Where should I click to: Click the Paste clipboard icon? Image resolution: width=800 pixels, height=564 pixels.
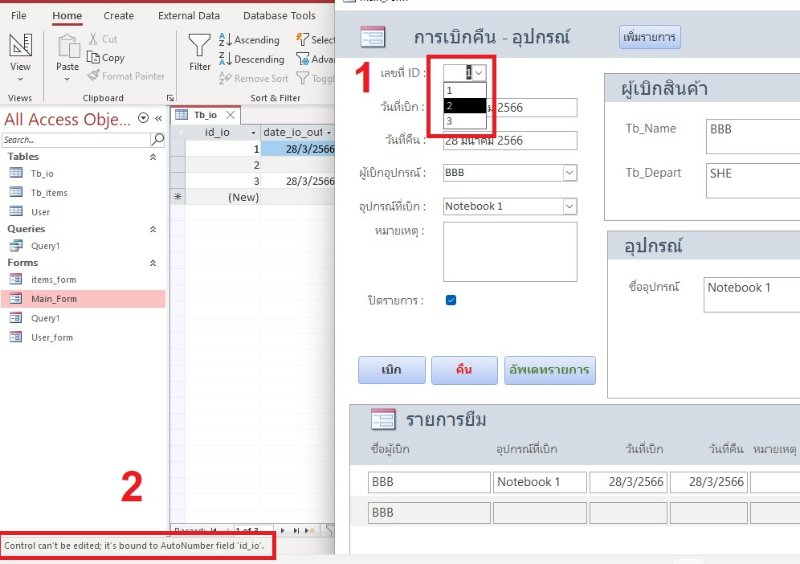point(67,48)
